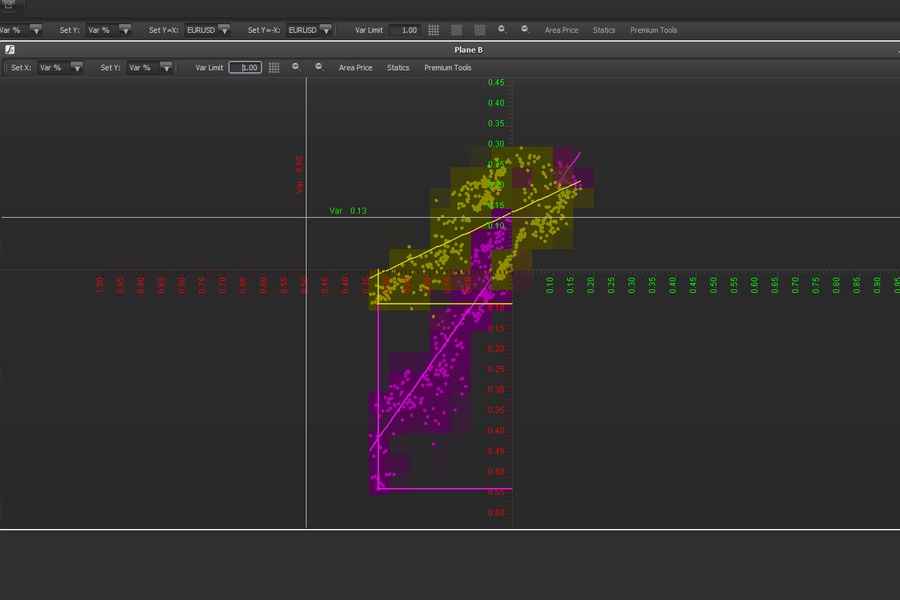This screenshot has height=600, width=900.
Task: Open the Set Y dropdown in Plane B
Action: [150, 68]
